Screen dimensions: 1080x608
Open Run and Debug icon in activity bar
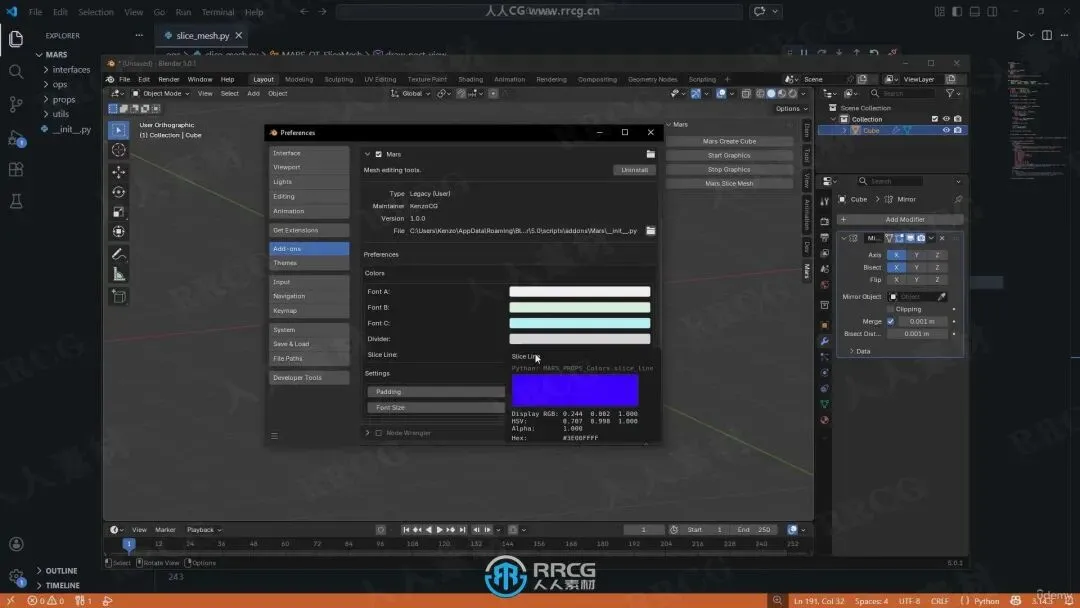pyautogui.click(x=16, y=137)
